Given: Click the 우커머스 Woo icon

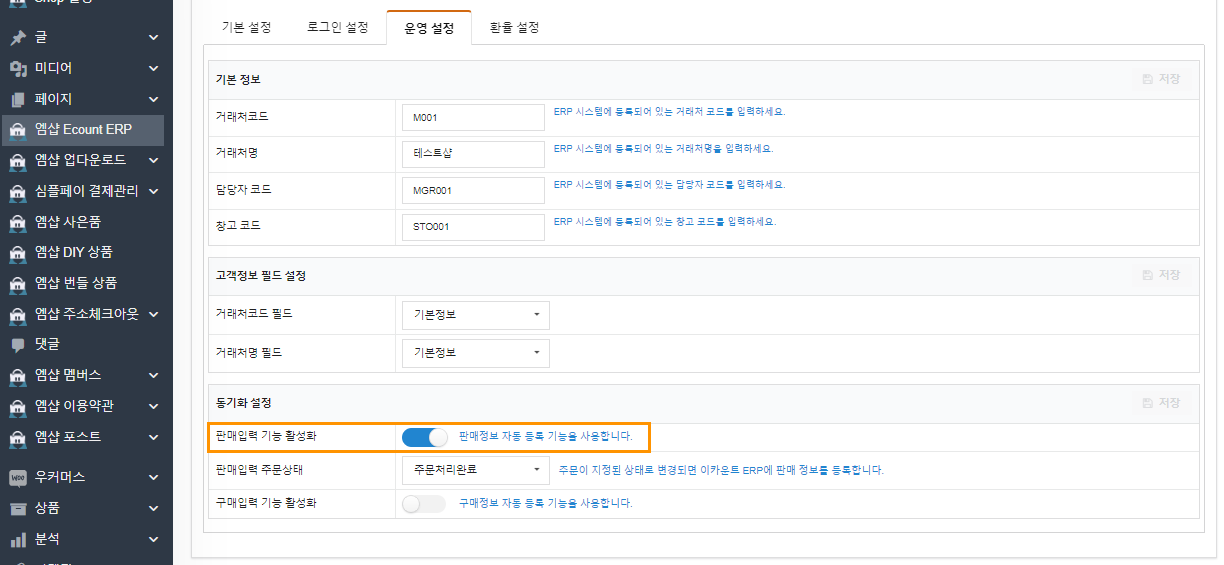Looking at the screenshot, I should (17, 478).
